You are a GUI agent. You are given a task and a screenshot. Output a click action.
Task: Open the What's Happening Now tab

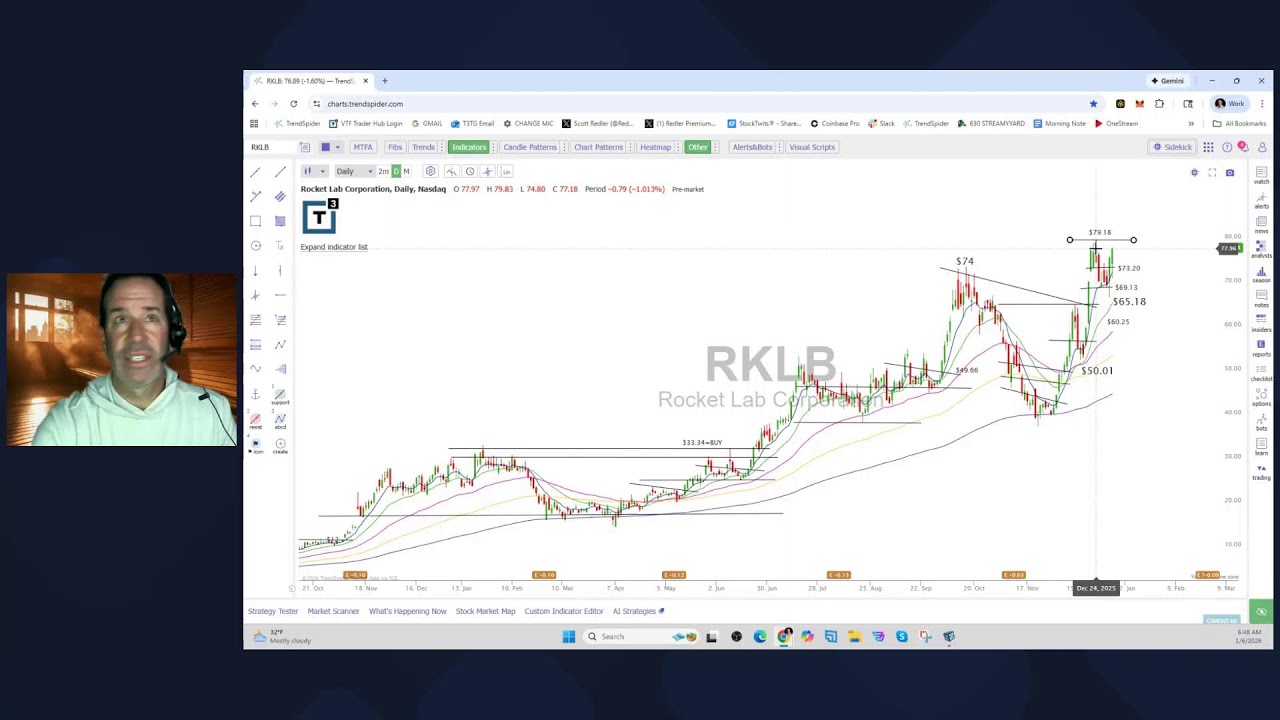[x=407, y=611]
